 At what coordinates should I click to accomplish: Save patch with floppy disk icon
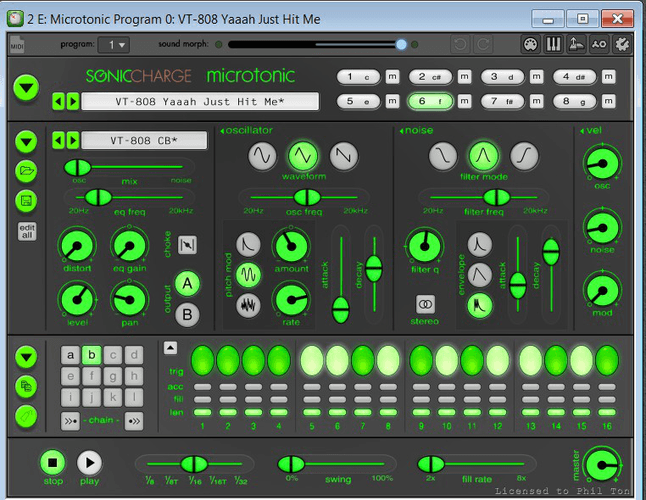point(26,201)
